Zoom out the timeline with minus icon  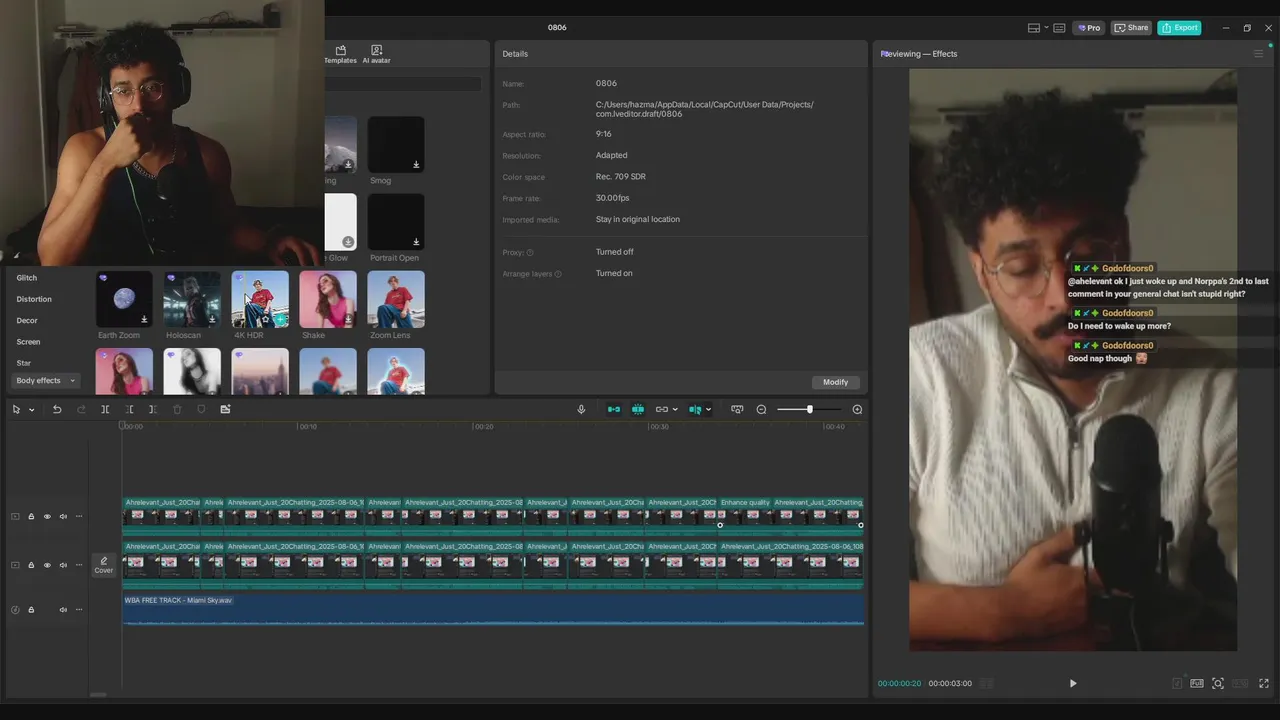pos(761,409)
